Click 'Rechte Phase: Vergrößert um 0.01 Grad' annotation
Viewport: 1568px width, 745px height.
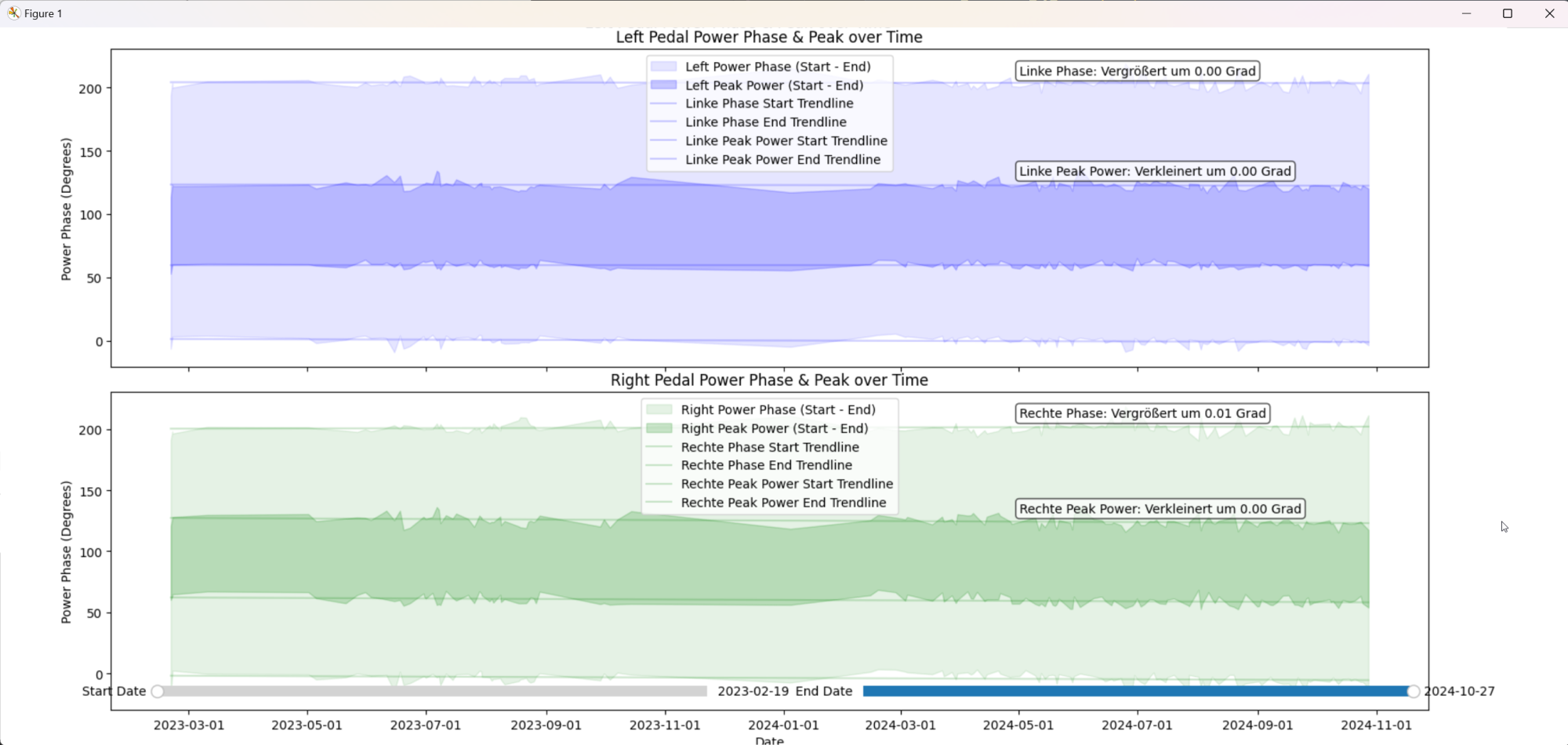(x=1142, y=413)
